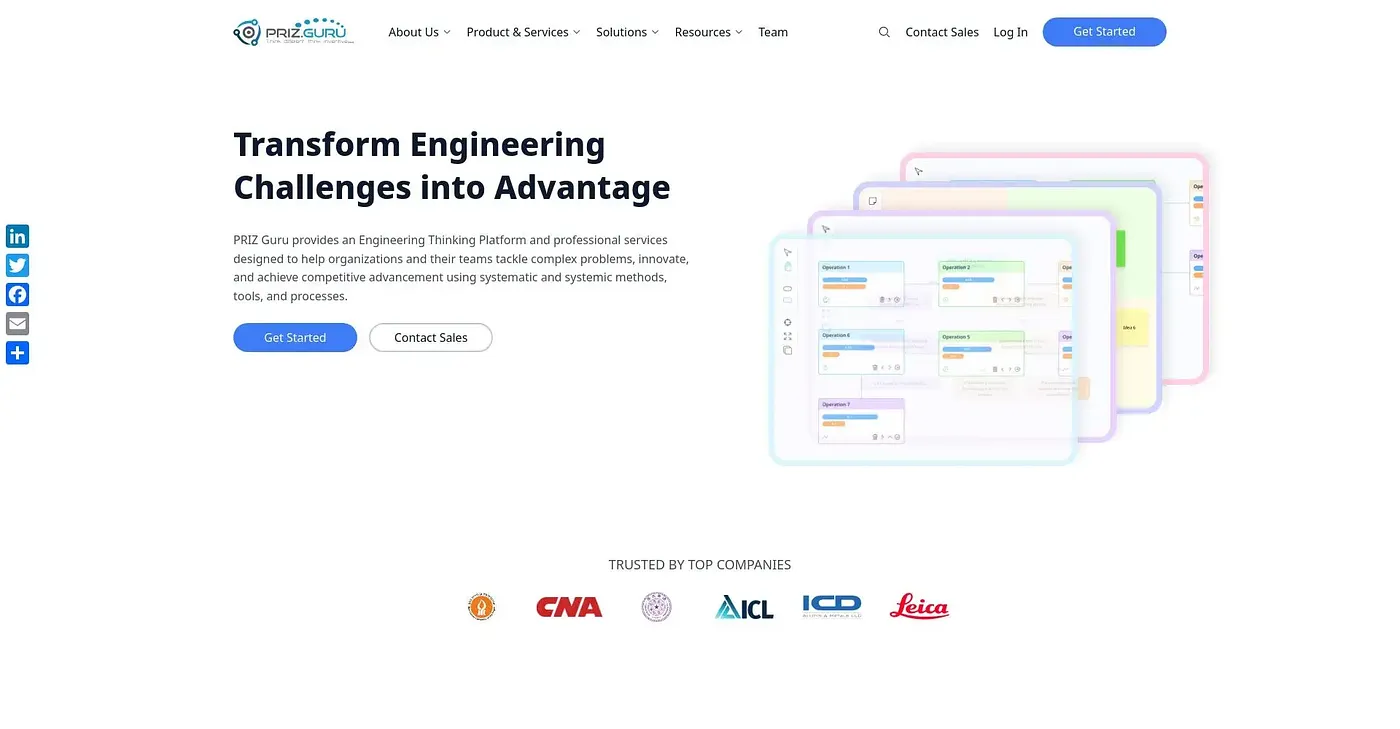Go to the Team page

[773, 32]
